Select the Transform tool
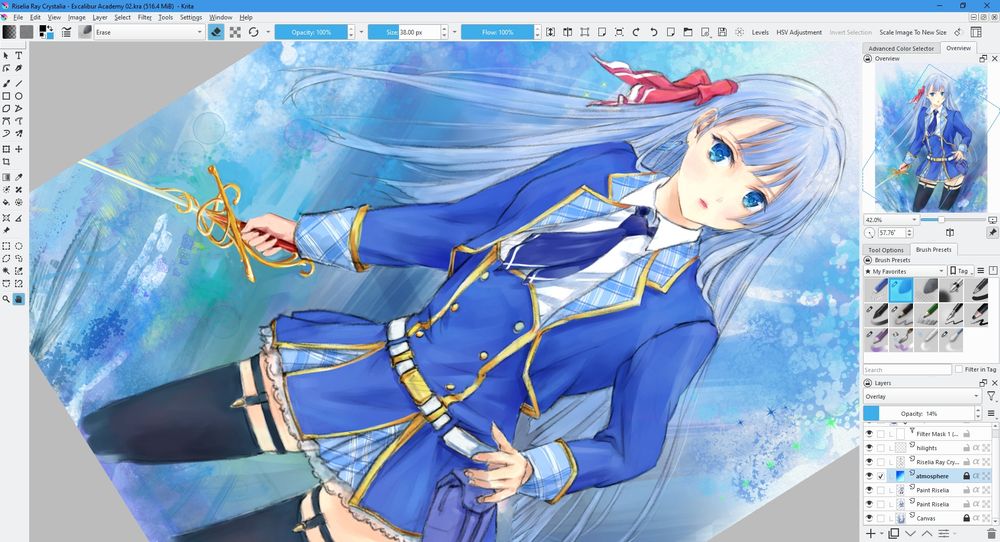Viewport: 1000px width, 542px height. (x=6, y=149)
